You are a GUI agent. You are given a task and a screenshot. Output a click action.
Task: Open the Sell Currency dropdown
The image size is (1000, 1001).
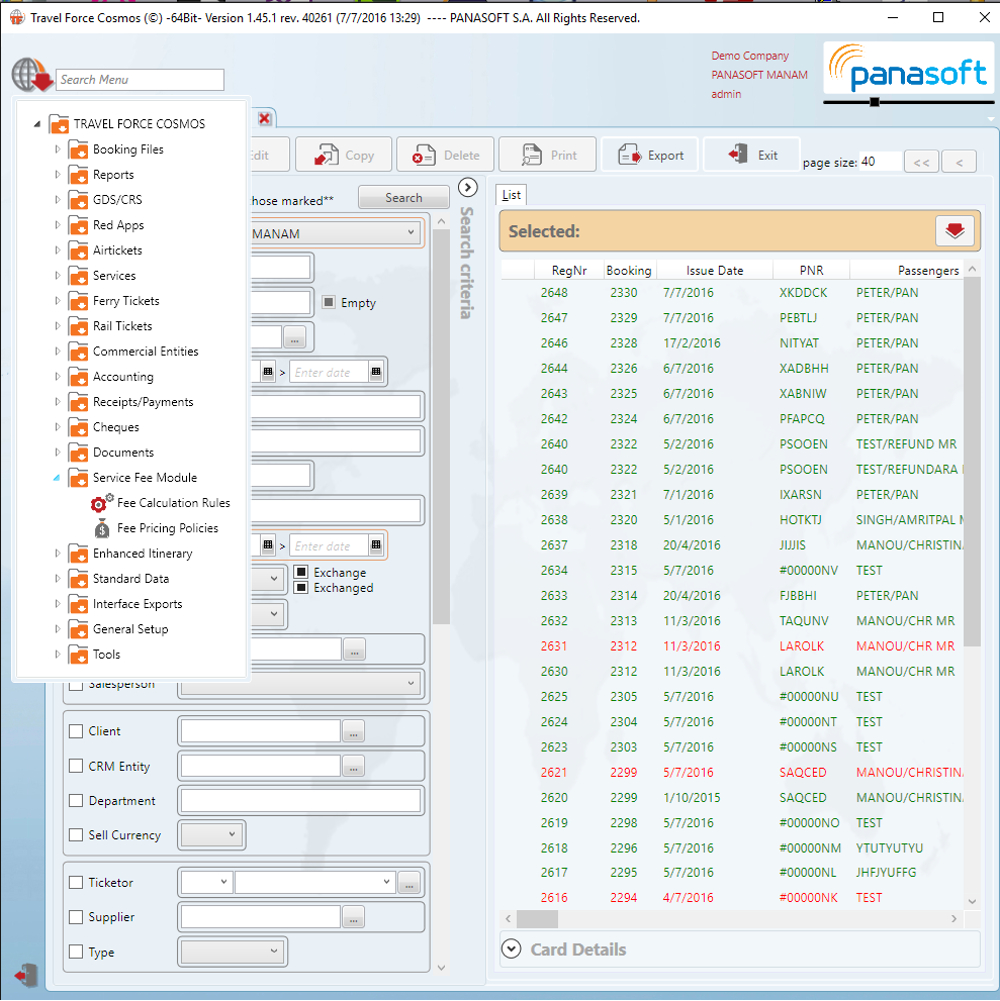[x=211, y=834]
